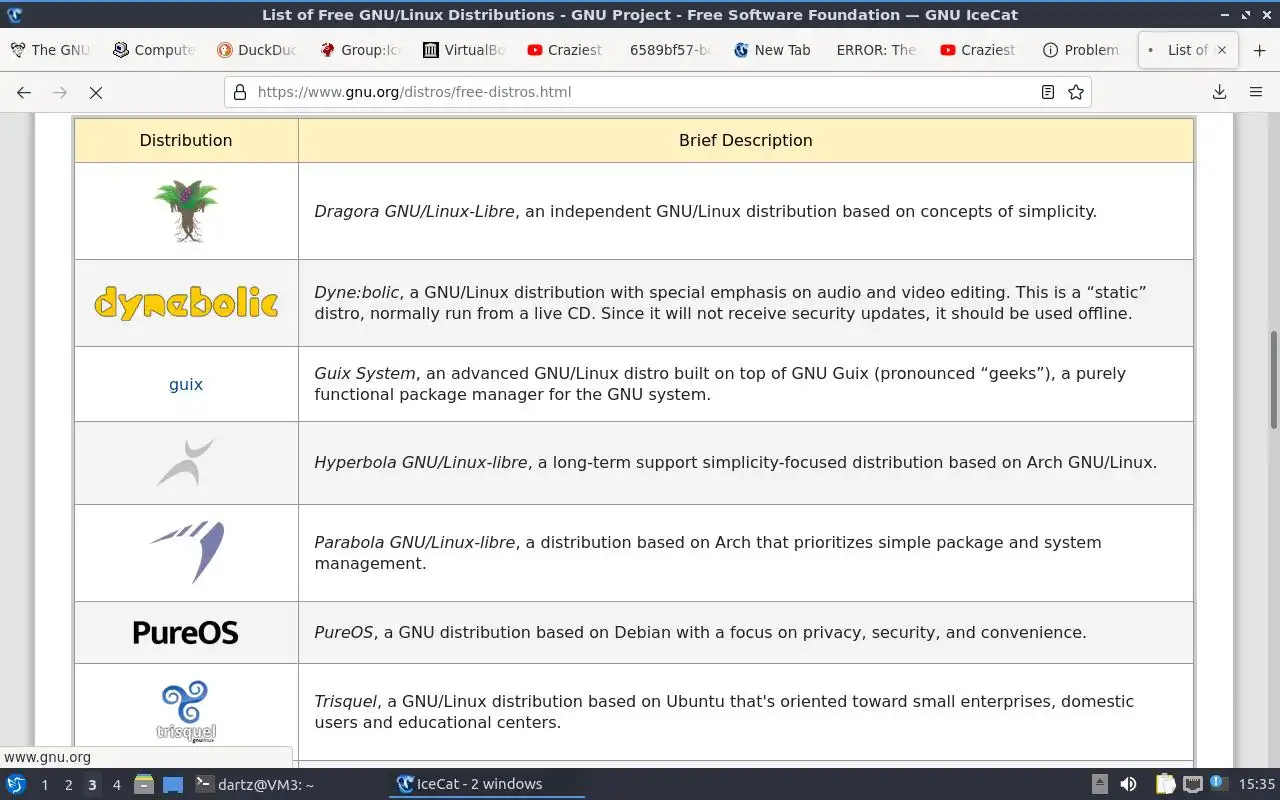Viewport: 1280px width, 800px height.
Task: Open the network connection tray icon
Action: tap(1193, 784)
